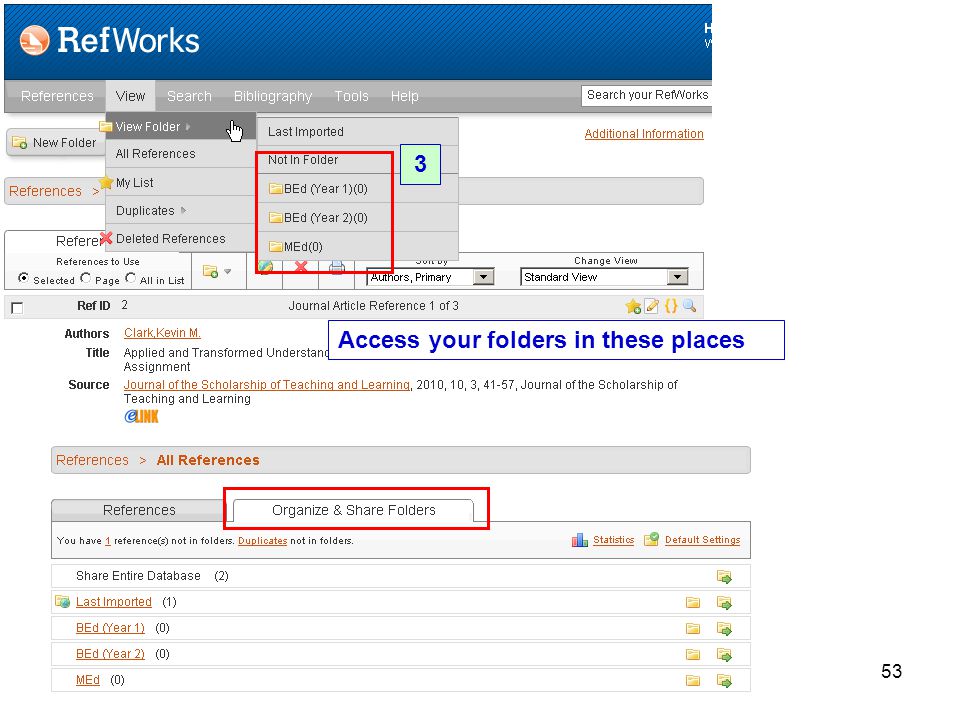This screenshot has width=960, height=720.
Task: Select My List menu entry
Action: [x=181, y=182]
